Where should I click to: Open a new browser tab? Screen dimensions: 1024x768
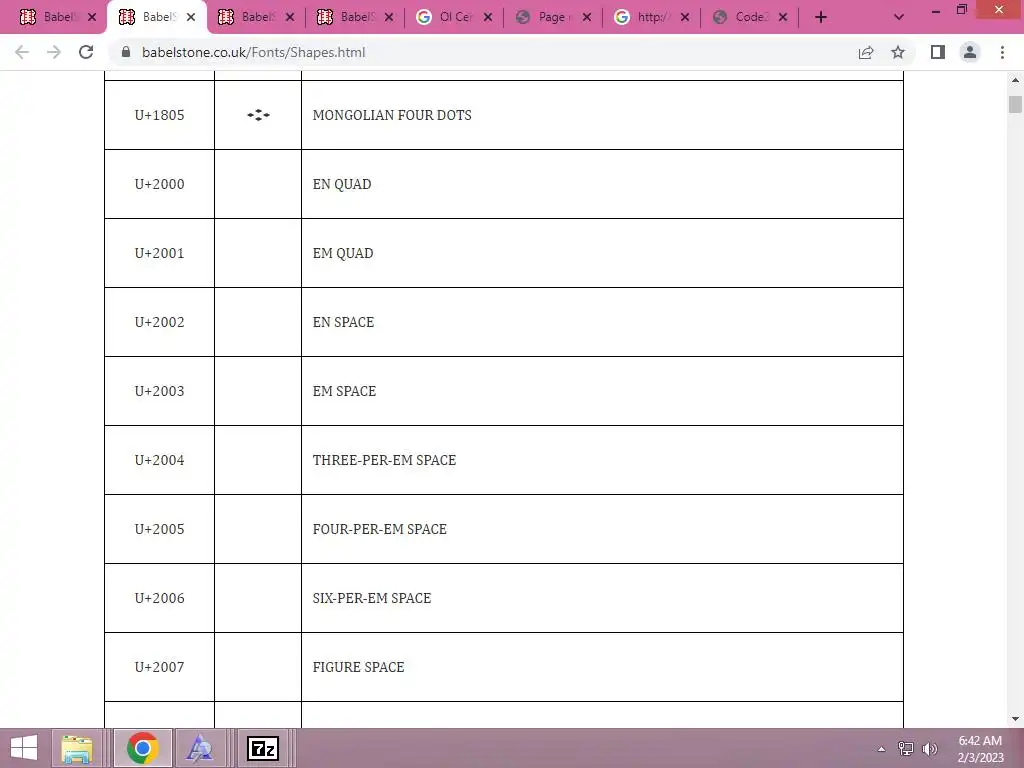click(821, 18)
